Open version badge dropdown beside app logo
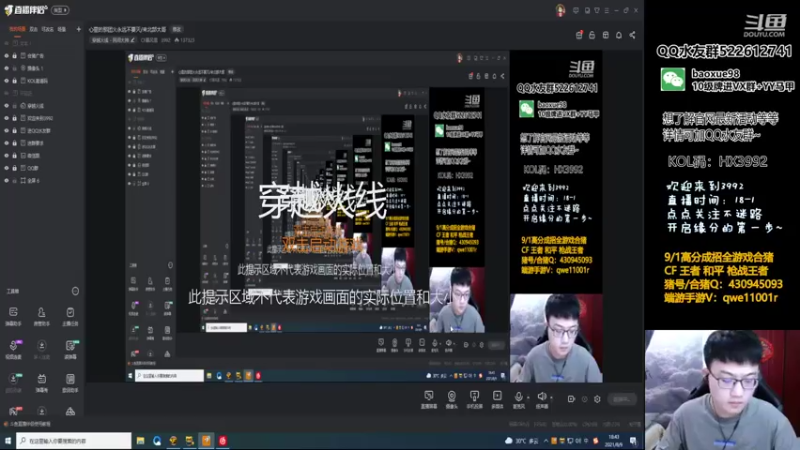 [60, 10]
